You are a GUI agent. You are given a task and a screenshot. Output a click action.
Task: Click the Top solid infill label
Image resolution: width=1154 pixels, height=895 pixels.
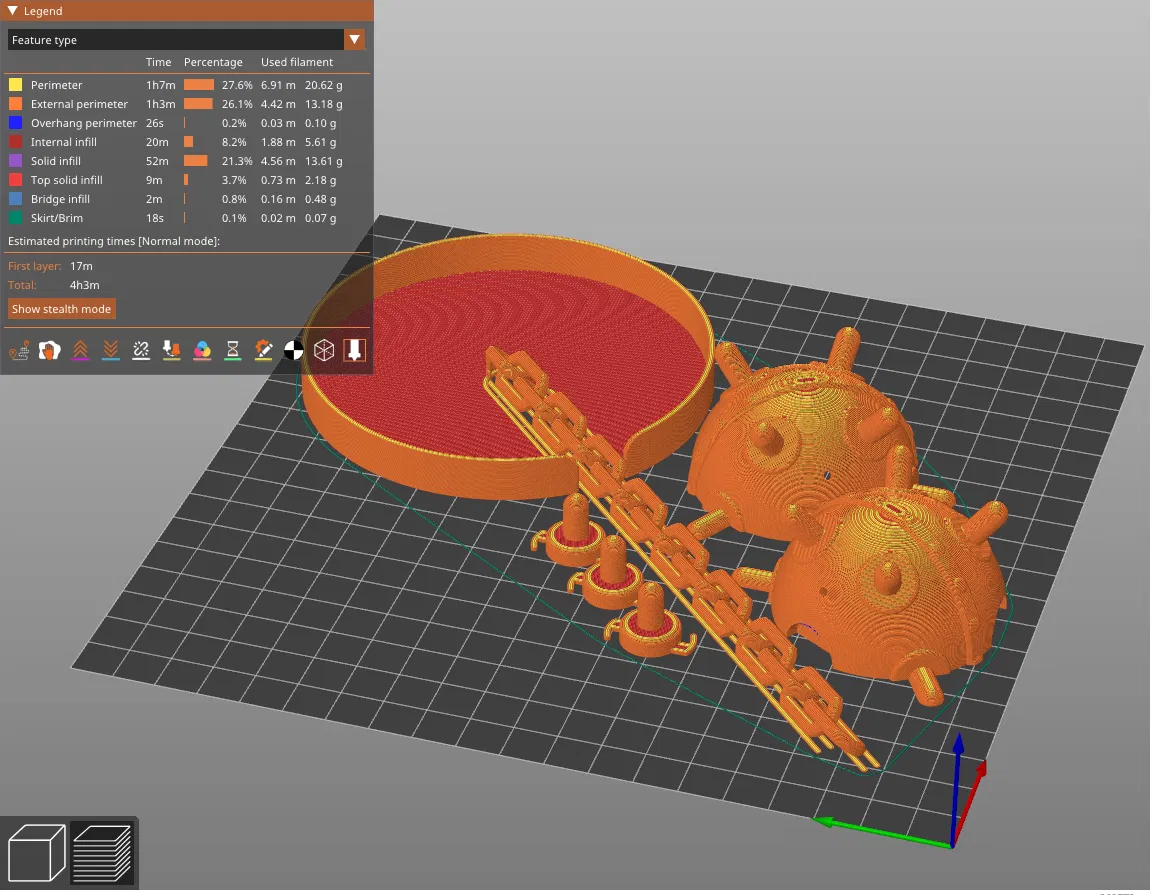click(67, 180)
